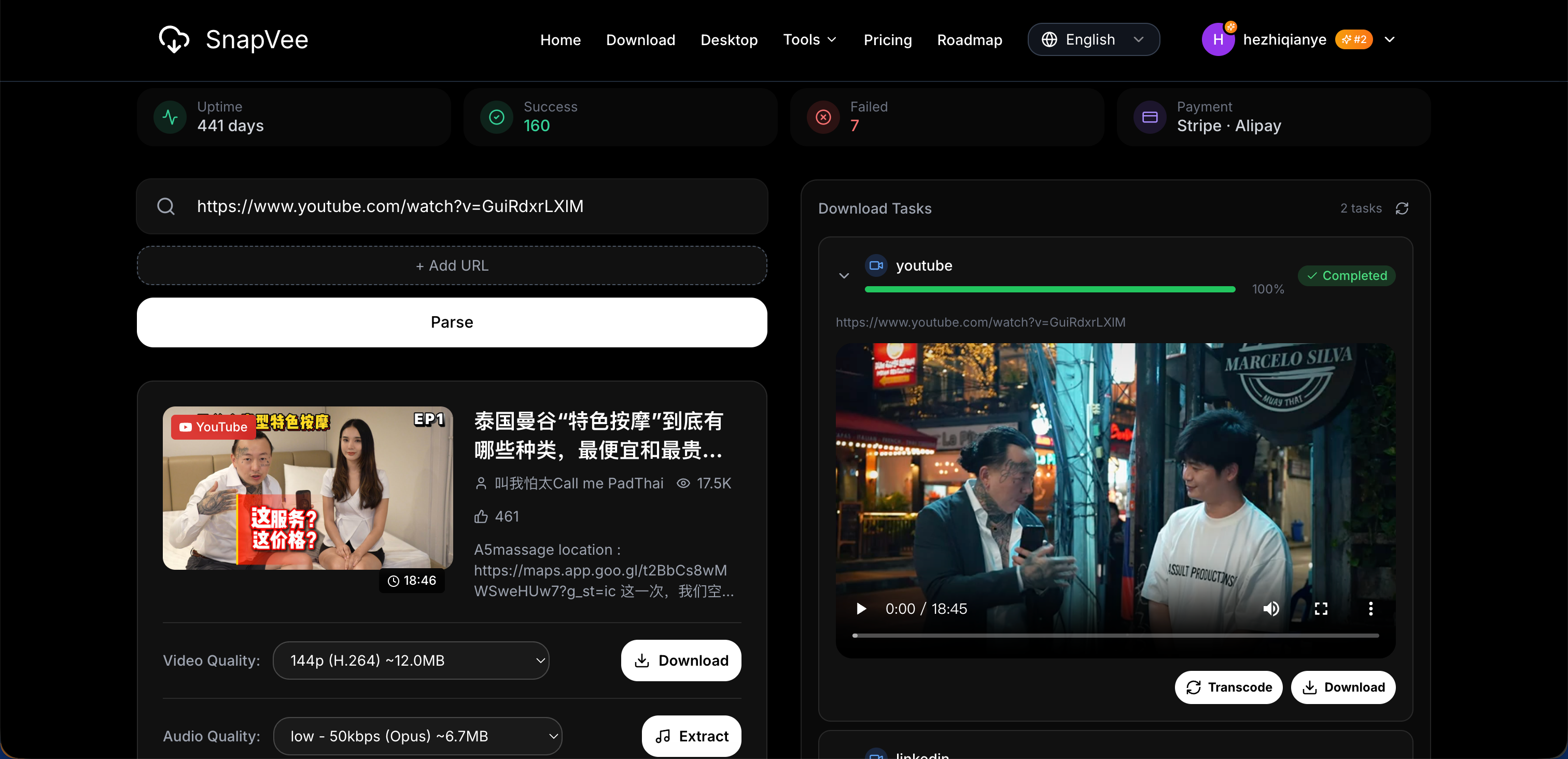The height and width of the screenshot is (759, 1568).
Task: Open the Video Quality dropdown
Action: pyautogui.click(x=412, y=660)
